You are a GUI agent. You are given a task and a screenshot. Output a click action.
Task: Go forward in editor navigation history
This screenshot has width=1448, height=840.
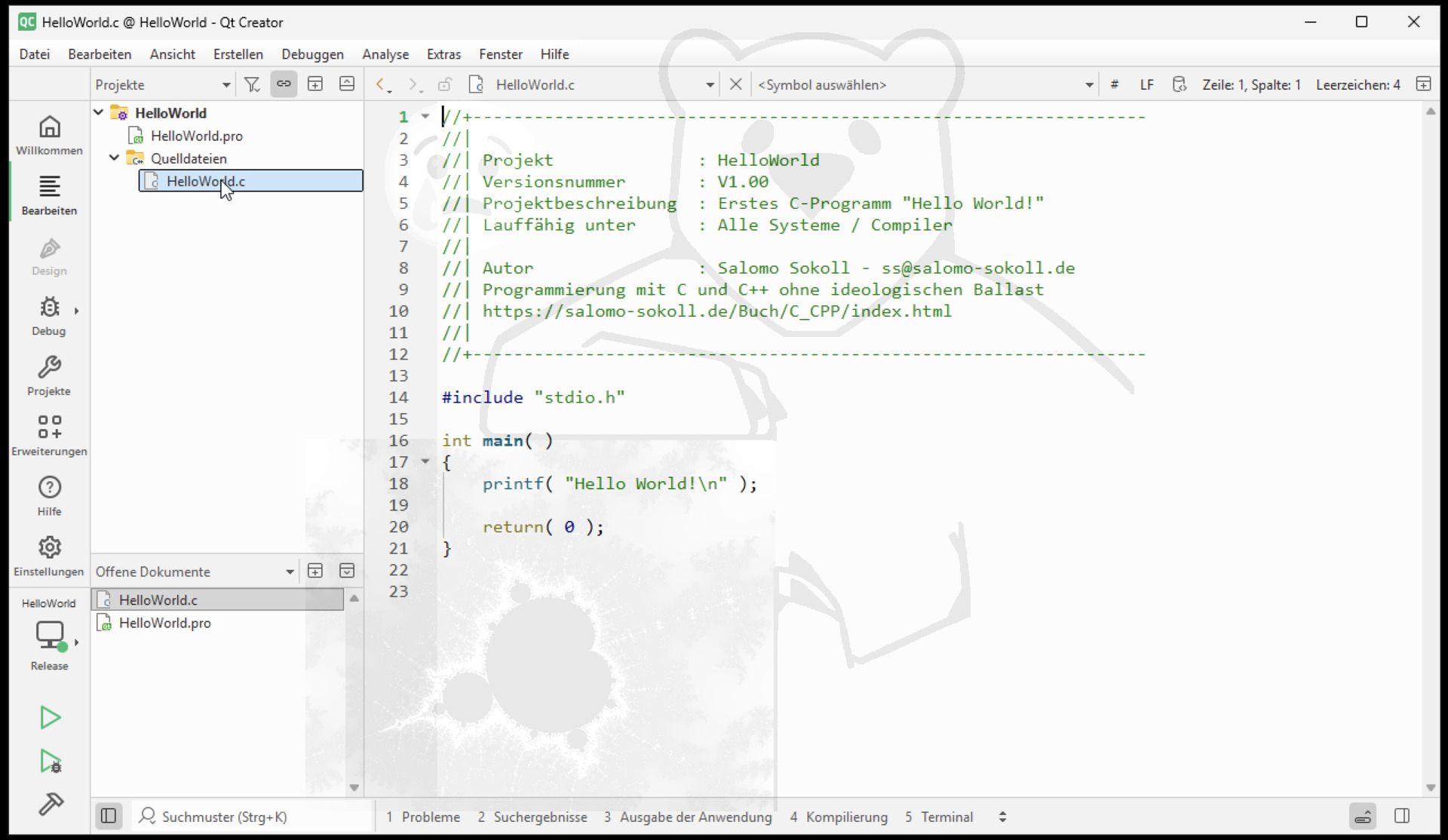coord(414,85)
